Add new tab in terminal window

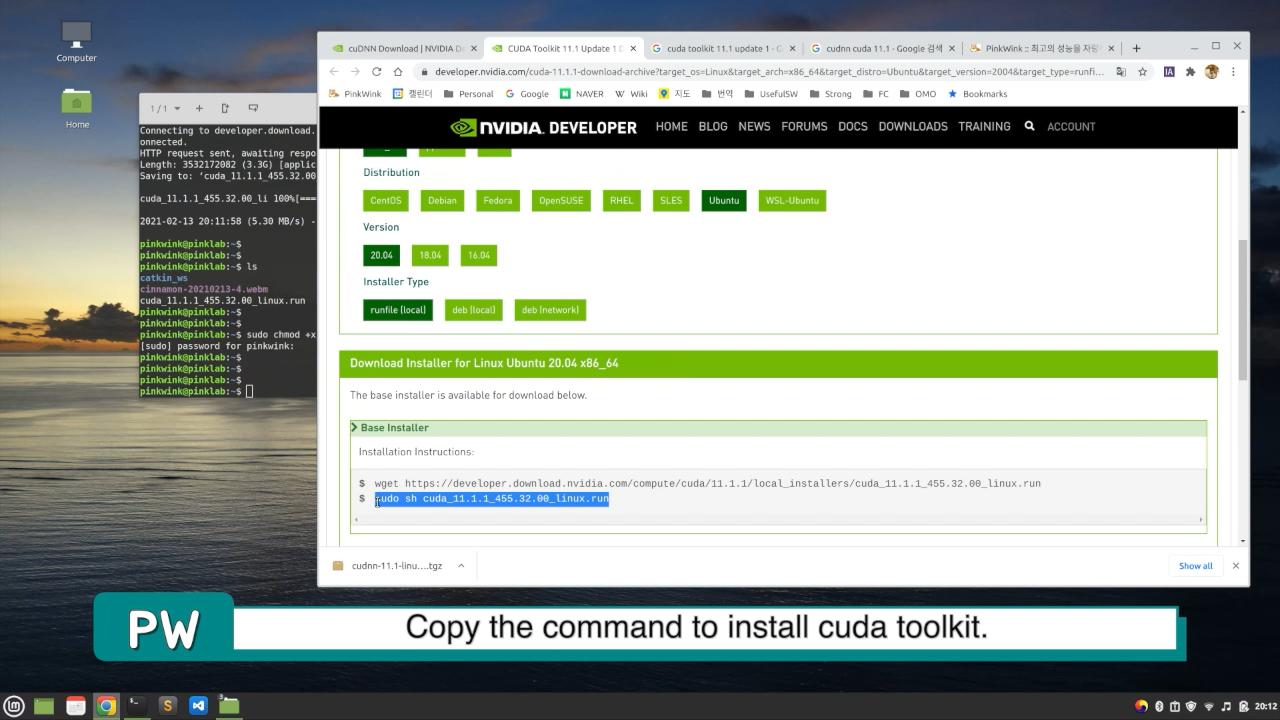tap(199, 108)
